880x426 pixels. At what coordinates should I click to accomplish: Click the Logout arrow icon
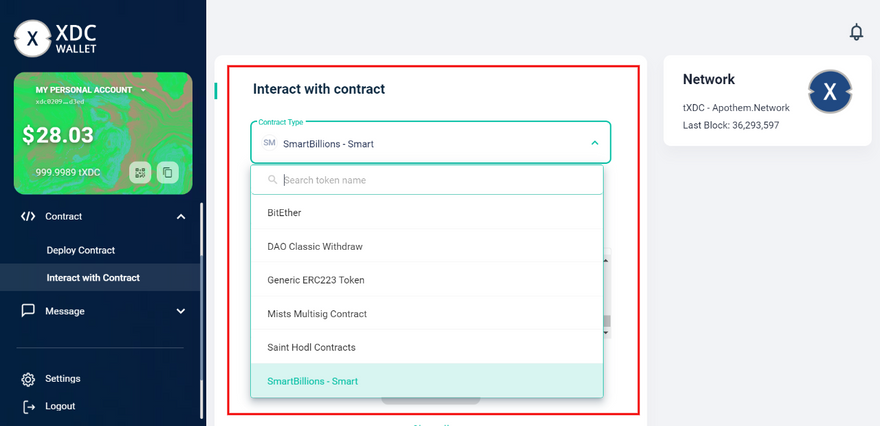coord(28,406)
